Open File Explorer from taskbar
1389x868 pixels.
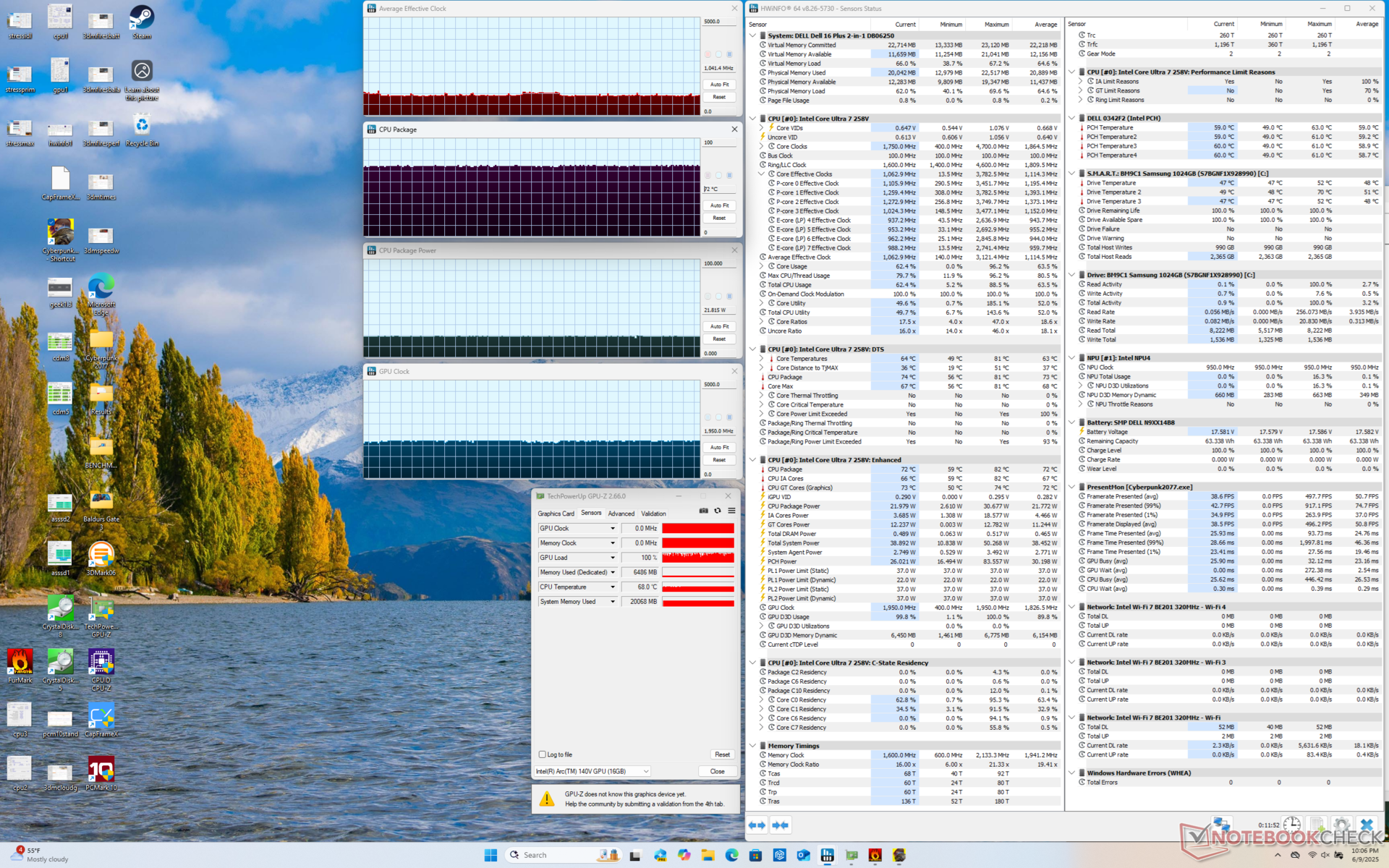(708, 855)
